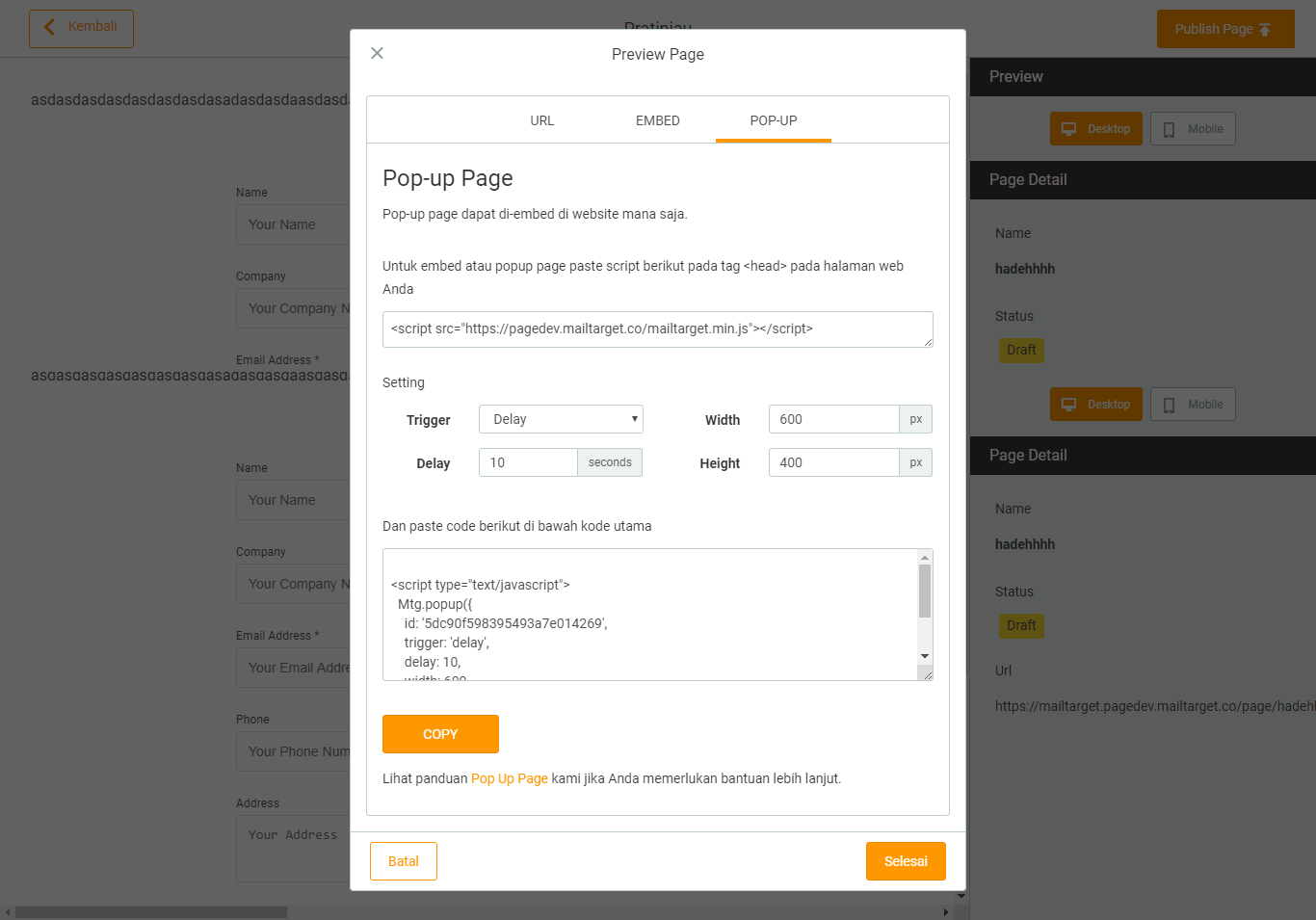Screen dimensions: 1316x920
Task: Select the POP-UP tab
Action: click(774, 120)
